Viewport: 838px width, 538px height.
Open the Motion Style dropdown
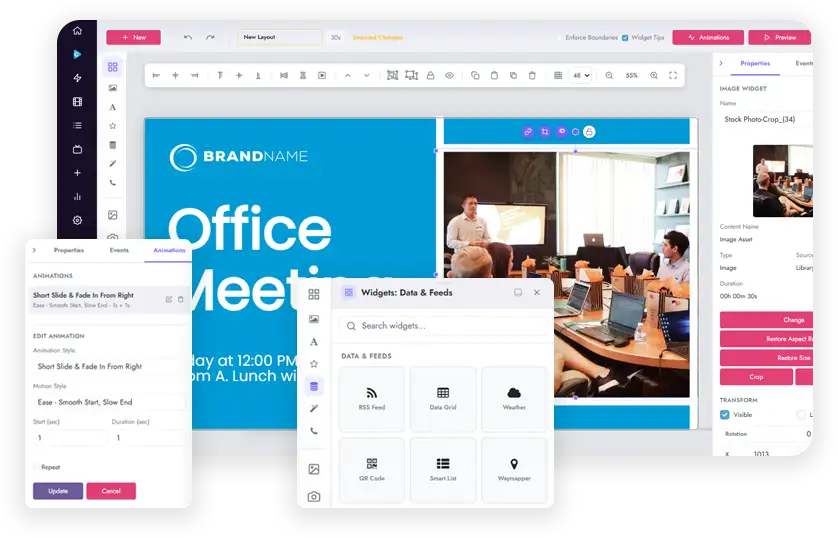[109, 402]
